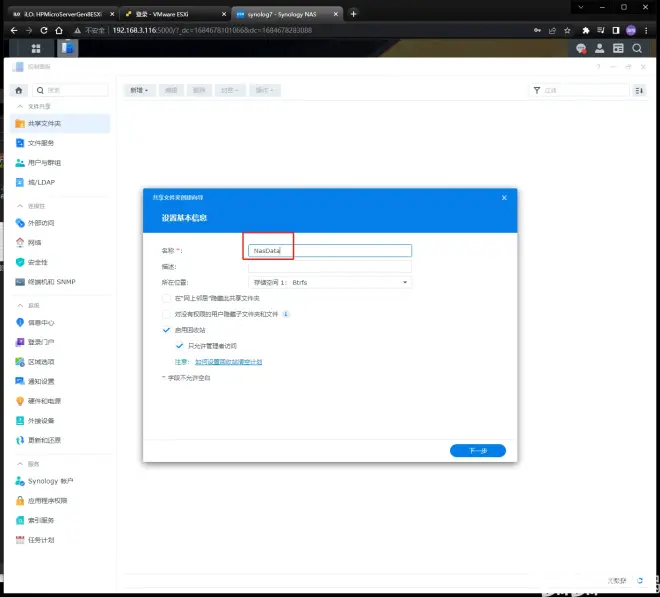This screenshot has width=660, height=597.
Task: Open the recycle bin empty schedule link
Action: pyautogui.click(x=229, y=362)
